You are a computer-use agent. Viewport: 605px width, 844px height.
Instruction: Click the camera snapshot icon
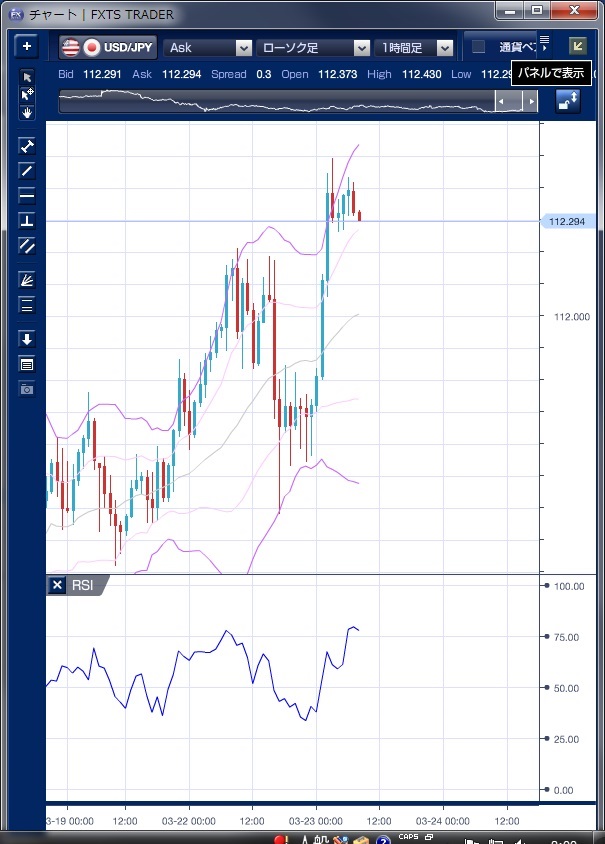click(x=27, y=388)
